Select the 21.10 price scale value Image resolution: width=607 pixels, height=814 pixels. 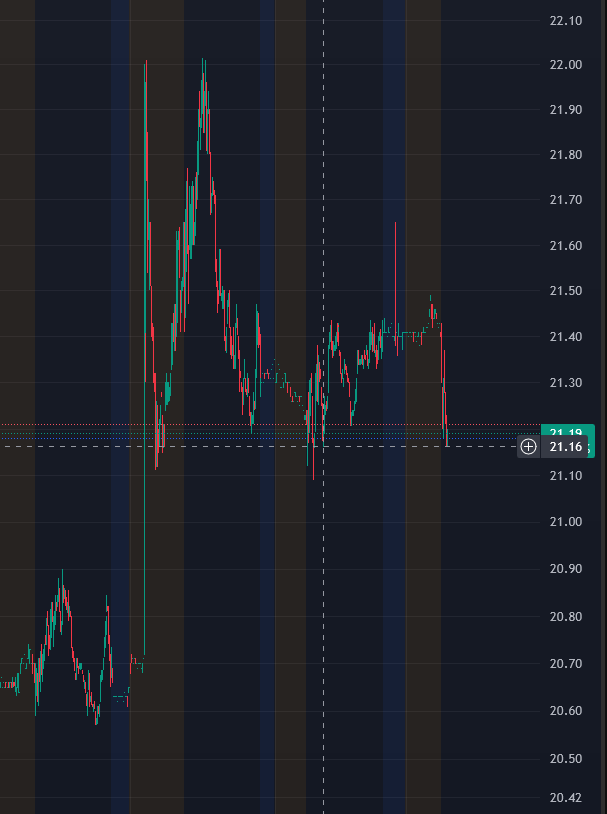pos(565,476)
